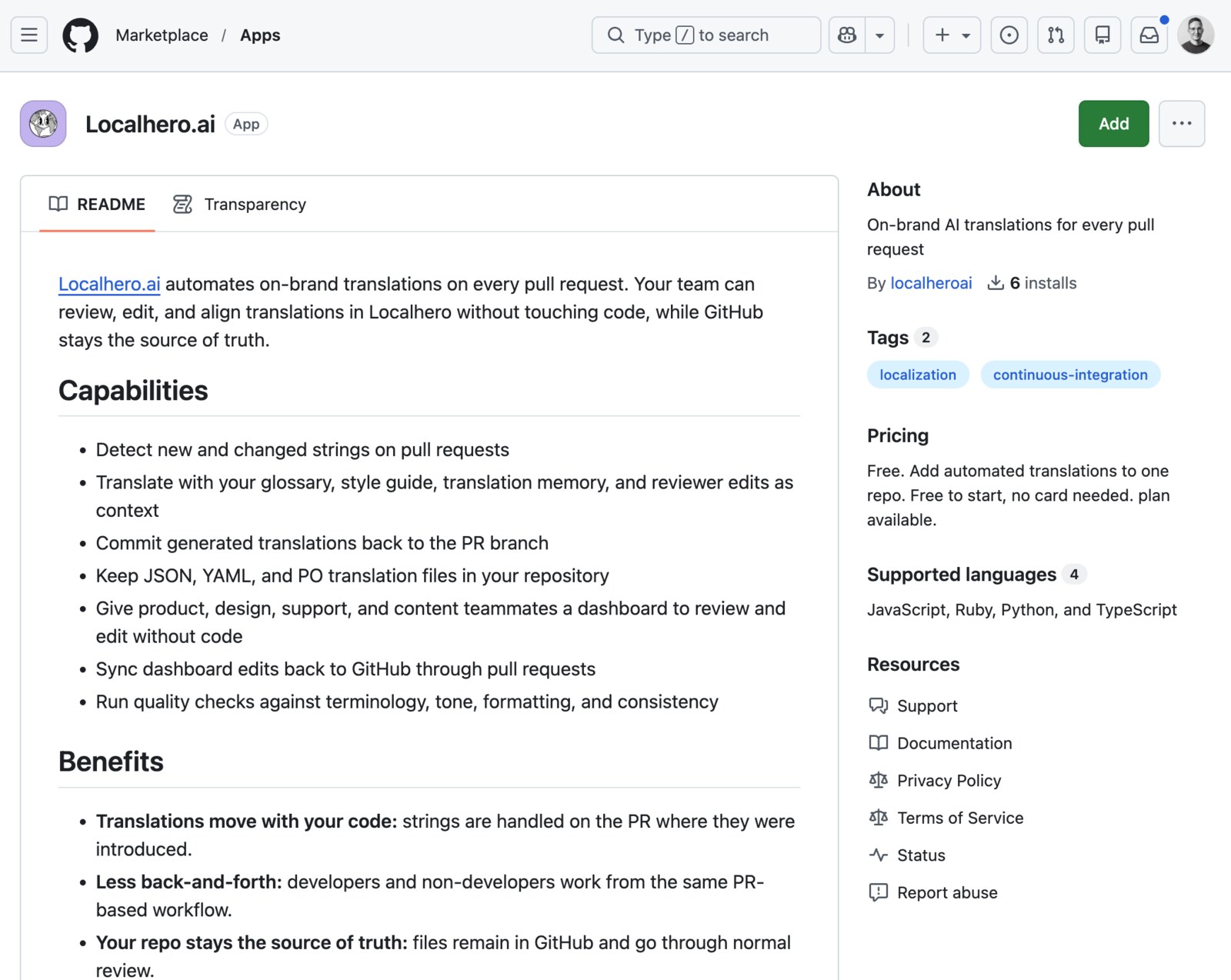Click the "6 installs" text
Screen dimensions: 1231x980
1043,283
